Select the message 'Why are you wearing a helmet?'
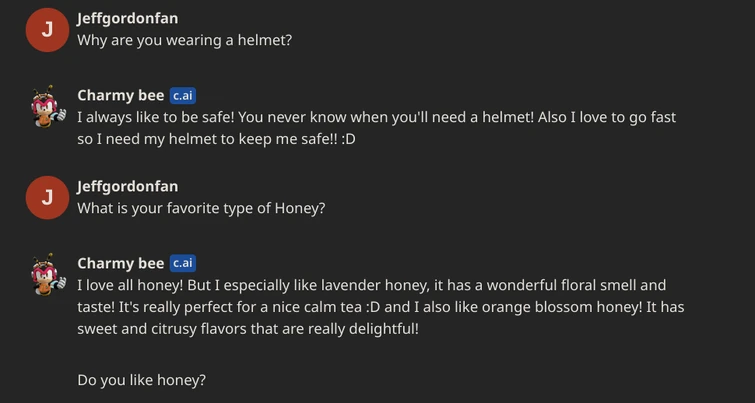This screenshot has height=403, width=755. [184, 41]
